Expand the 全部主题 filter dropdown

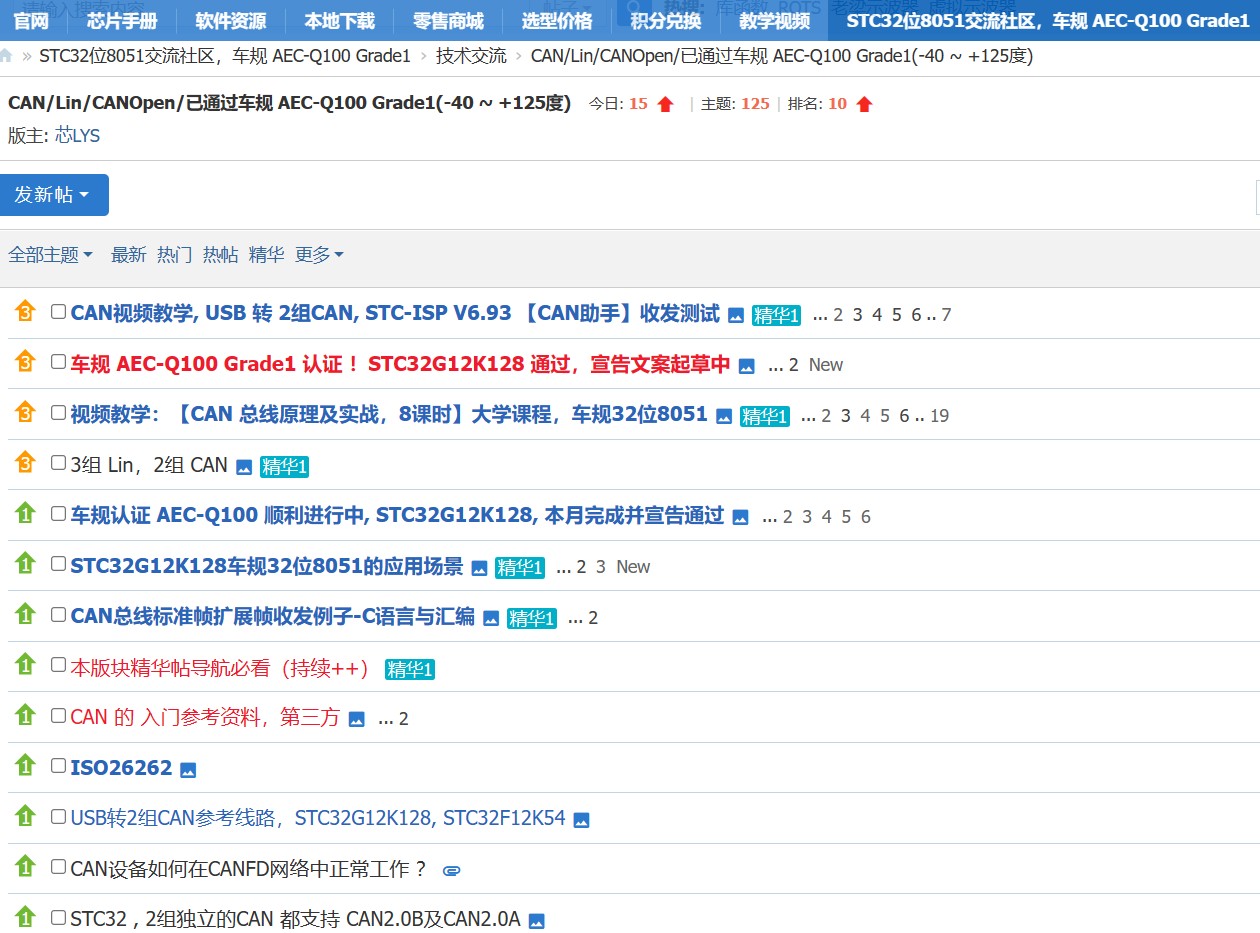(50, 255)
